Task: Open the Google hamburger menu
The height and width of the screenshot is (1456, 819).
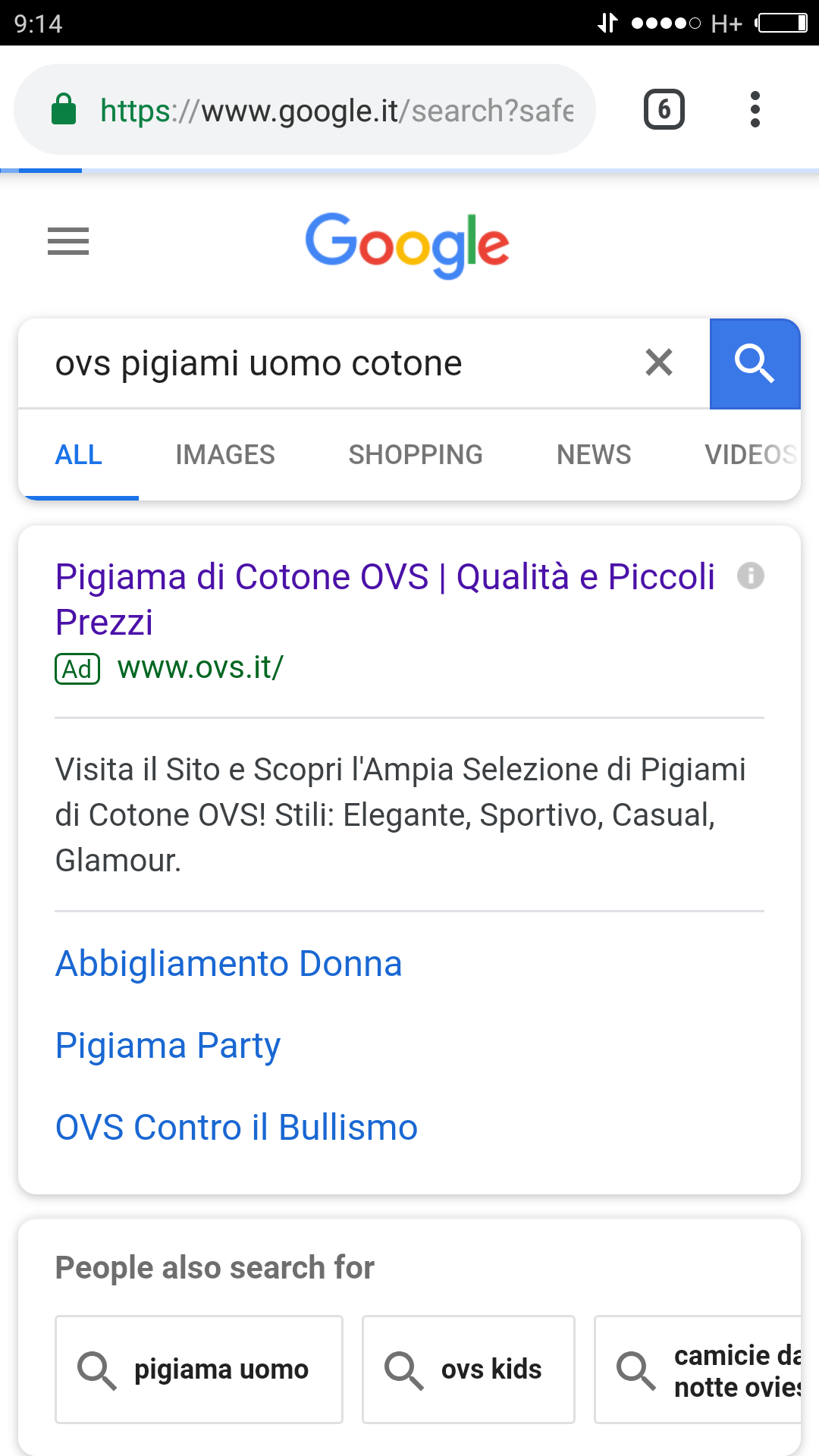Action: (68, 241)
